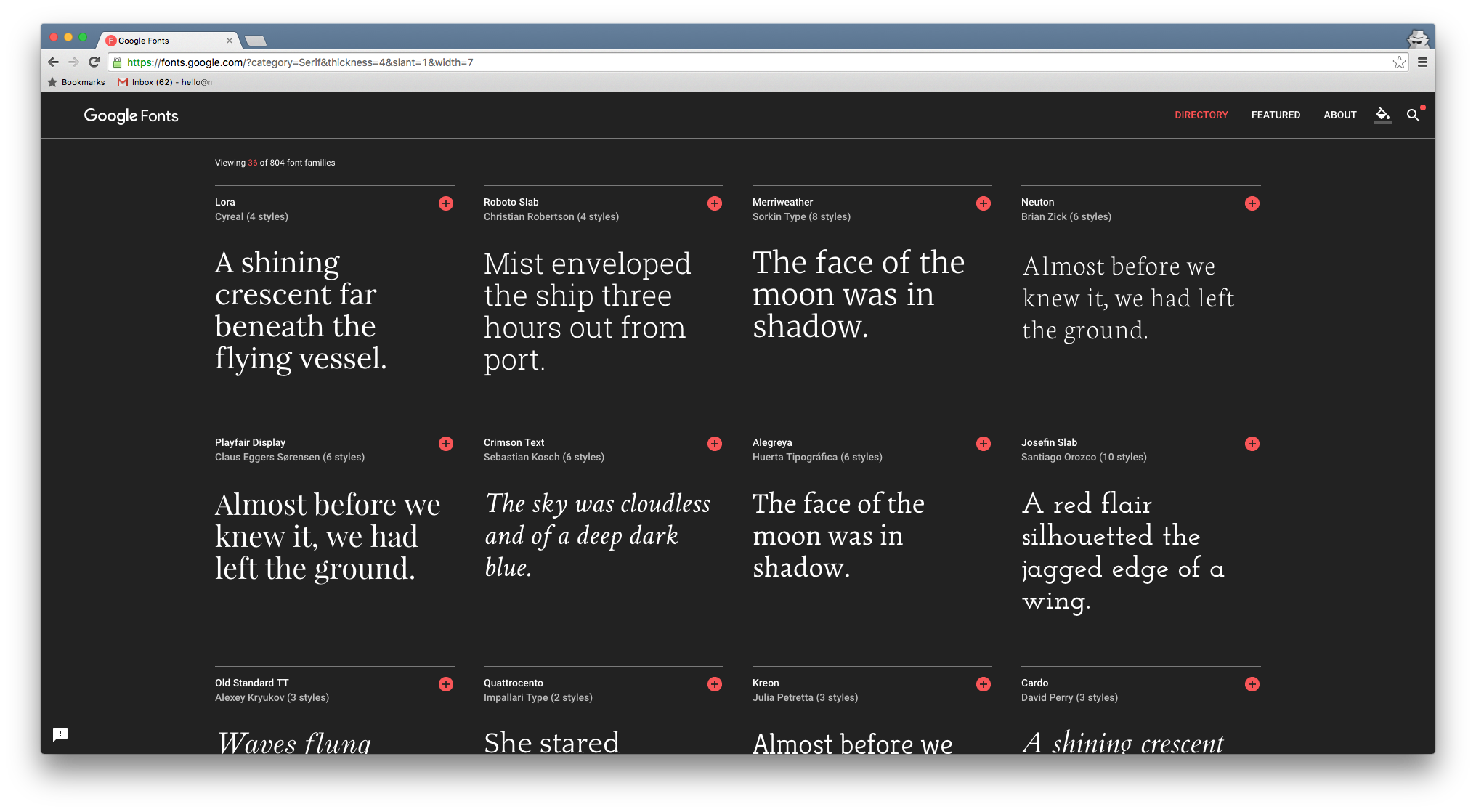1476x812 pixels.
Task: Open the Quattrocento font name
Action: [x=514, y=683]
